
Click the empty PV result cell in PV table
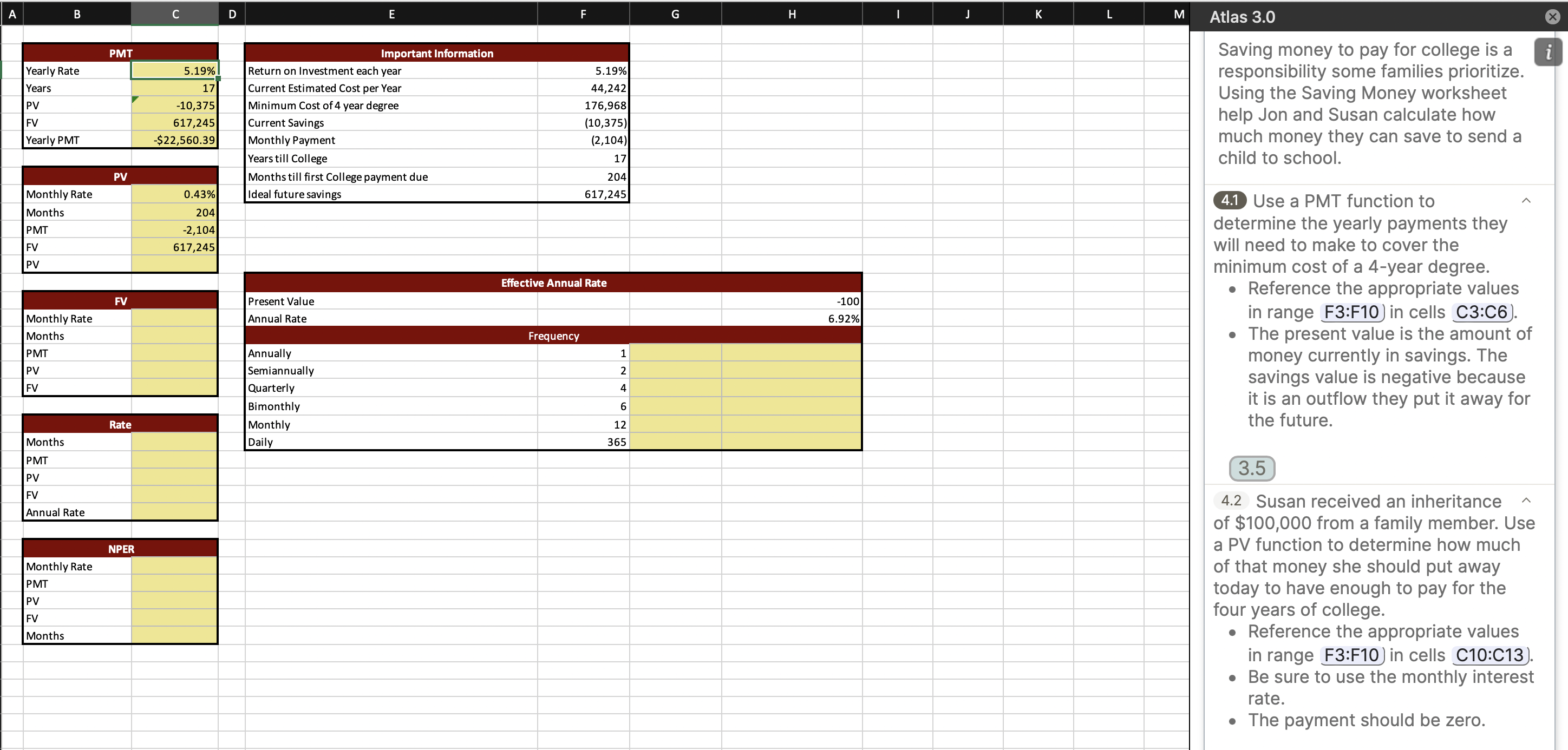175,265
